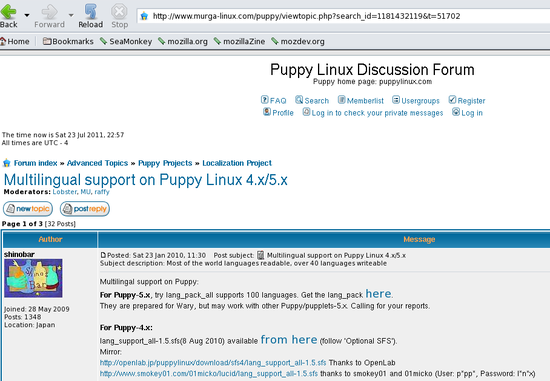Click the Search magnifier icon
Viewport: 550px width, 381px height.
[x=299, y=100]
